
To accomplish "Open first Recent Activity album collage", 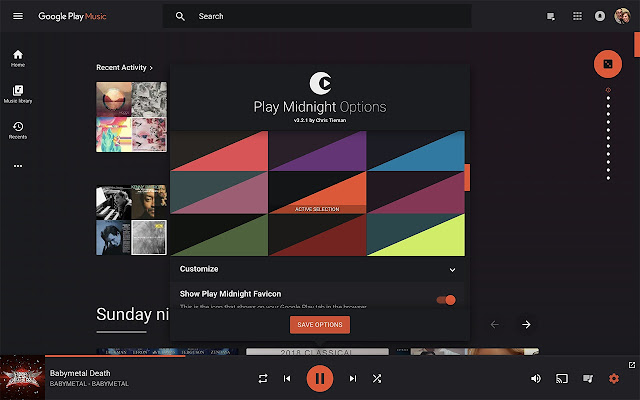I will (131, 117).
